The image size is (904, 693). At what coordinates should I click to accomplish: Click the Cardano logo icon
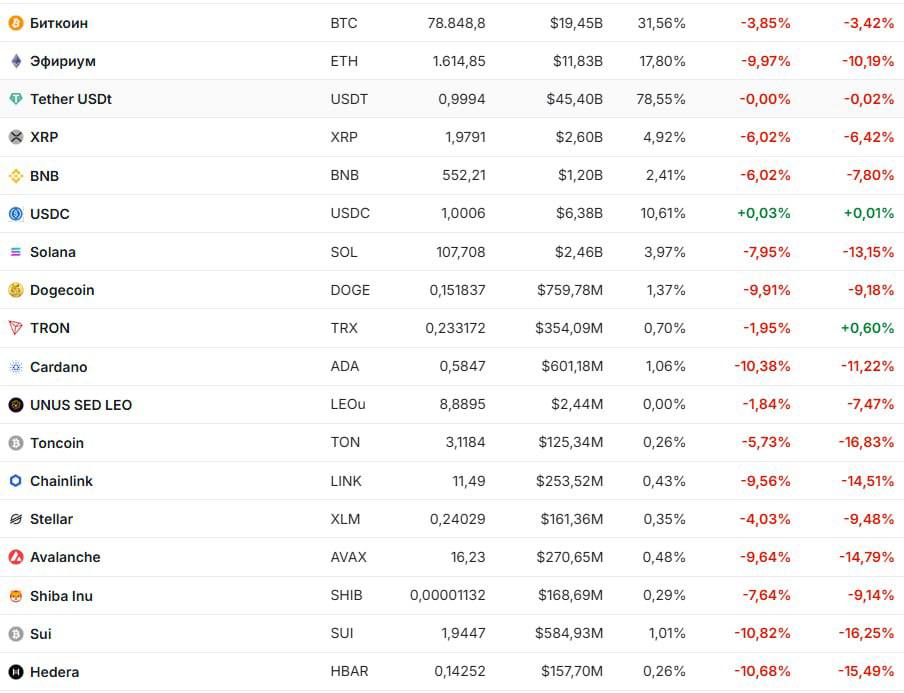15,367
